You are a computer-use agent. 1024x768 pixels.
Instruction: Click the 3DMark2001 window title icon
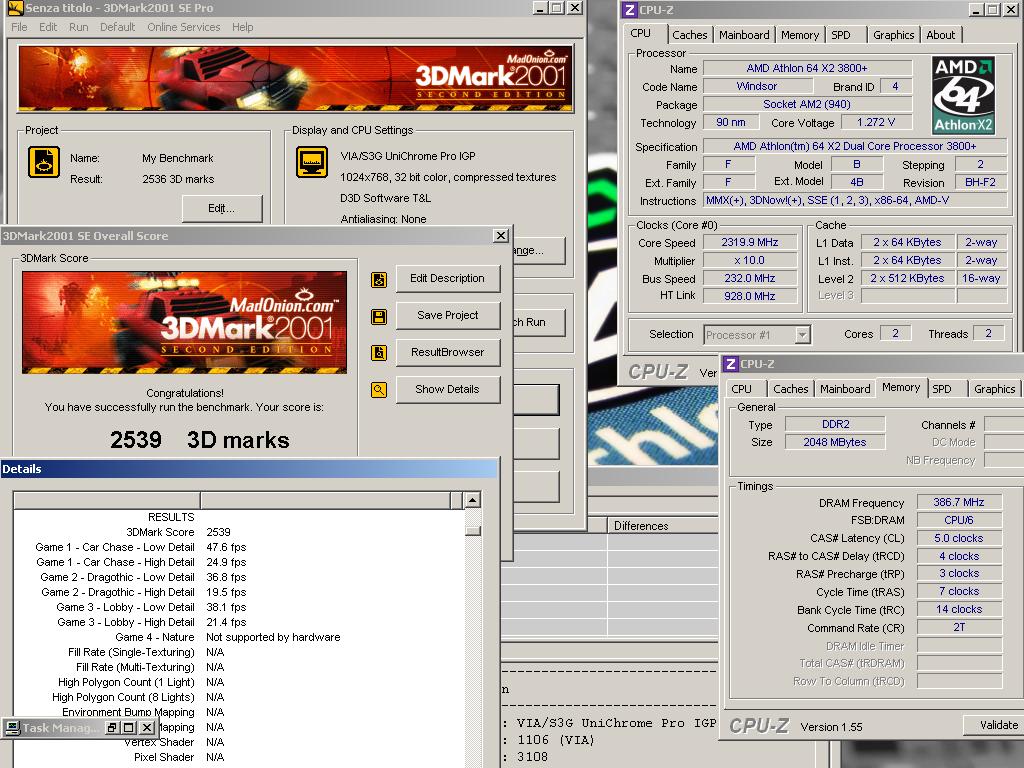(16, 8)
